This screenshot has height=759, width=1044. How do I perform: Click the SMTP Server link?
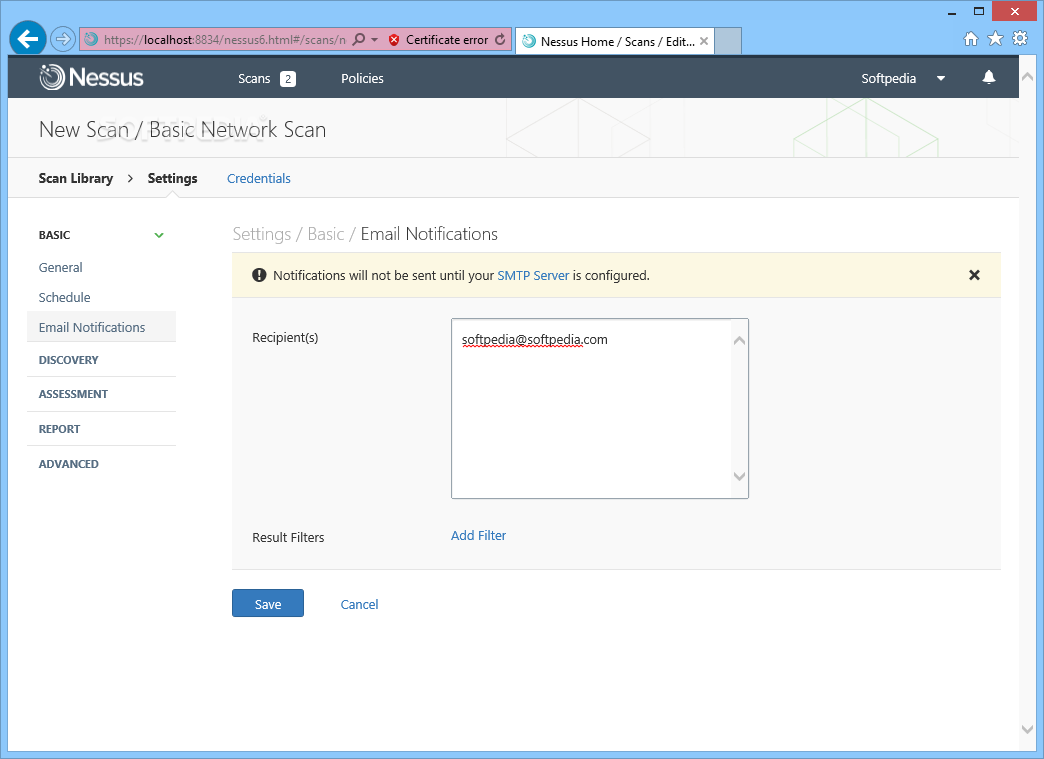pos(533,276)
